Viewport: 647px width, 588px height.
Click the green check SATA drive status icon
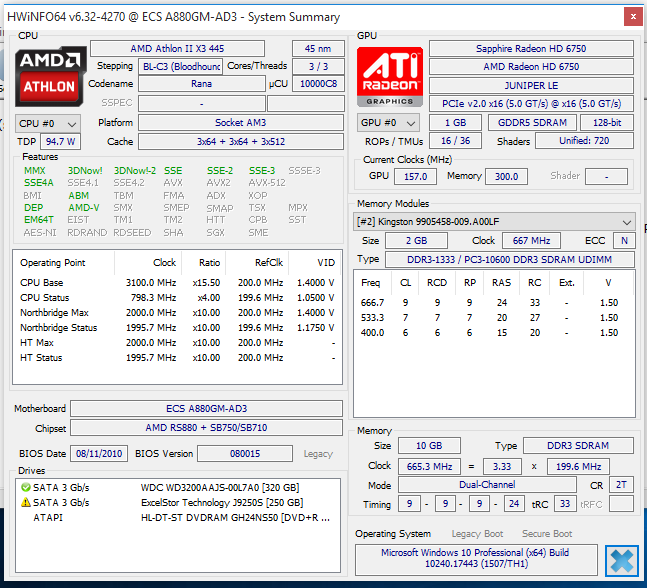click(26, 487)
